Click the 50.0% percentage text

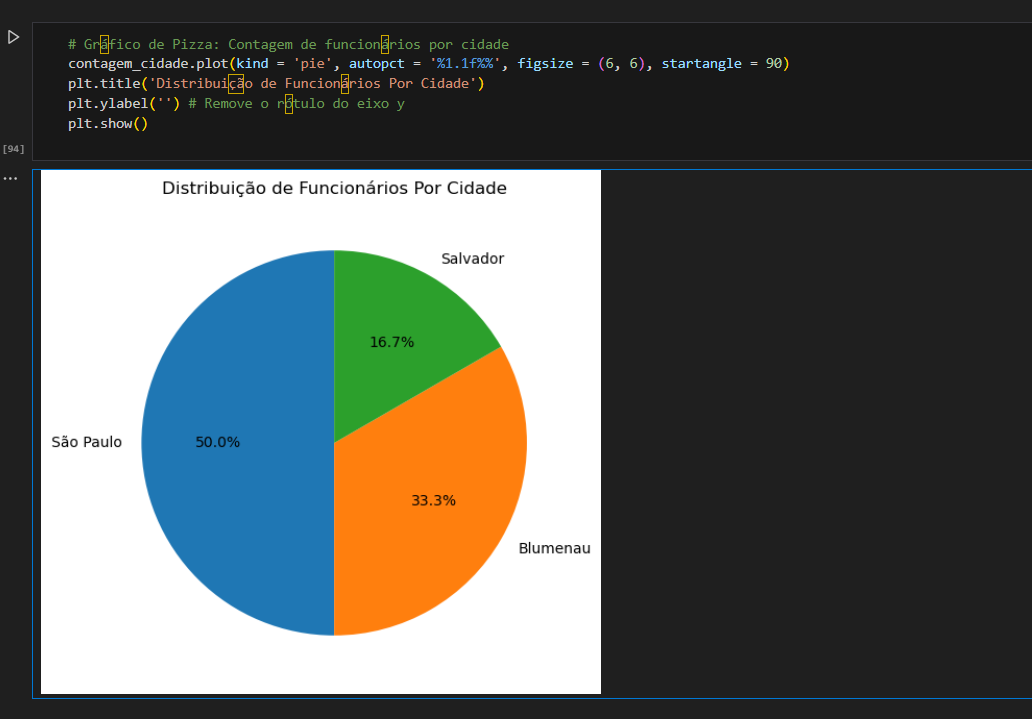[x=217, y=442]
